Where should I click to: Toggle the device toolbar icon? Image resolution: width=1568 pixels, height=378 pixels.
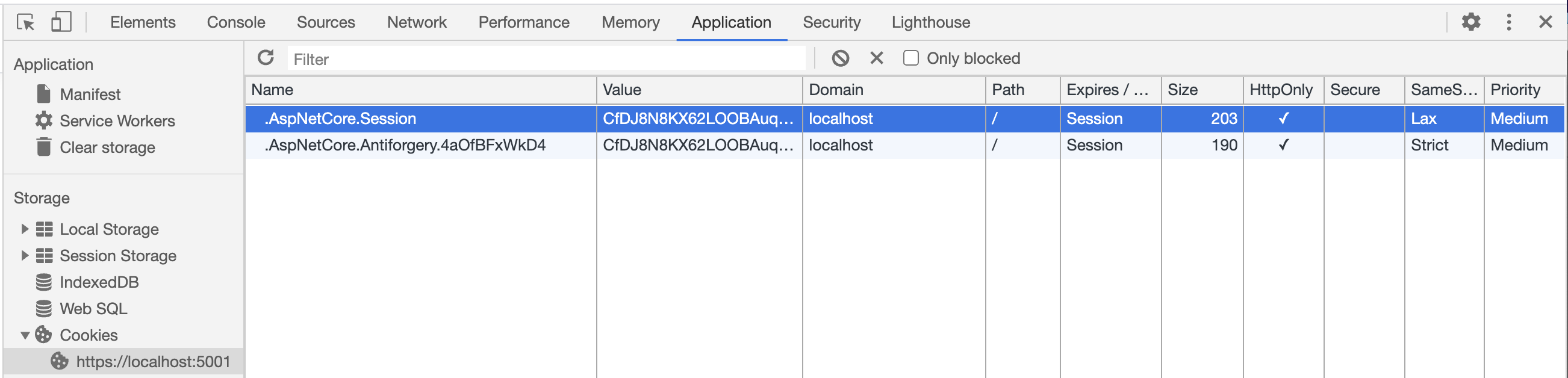[61, 22]
